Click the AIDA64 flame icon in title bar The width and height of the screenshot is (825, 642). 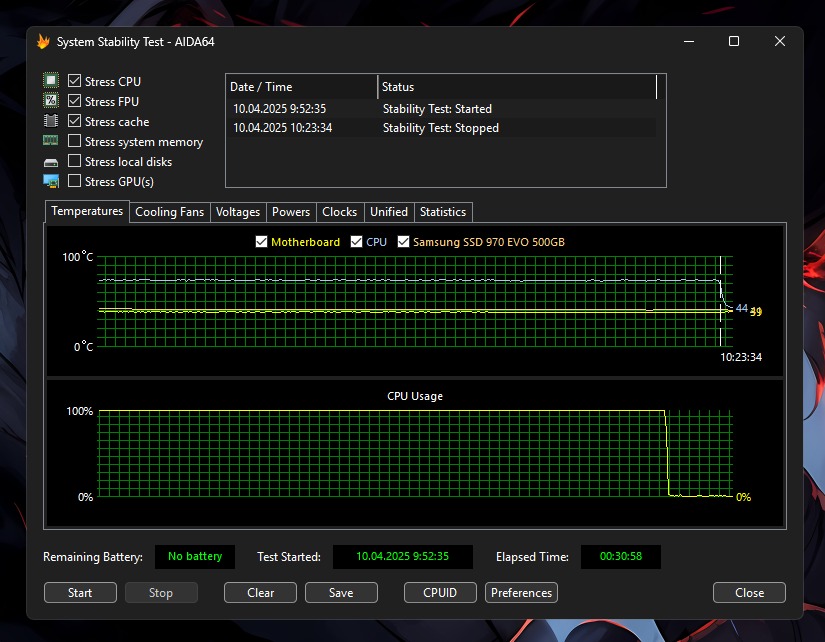44,41
